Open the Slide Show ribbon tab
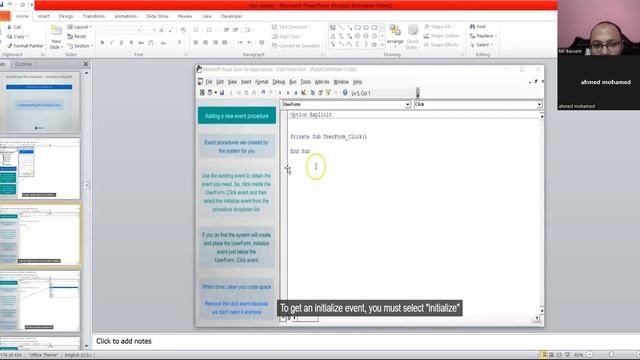 (157, 16)
